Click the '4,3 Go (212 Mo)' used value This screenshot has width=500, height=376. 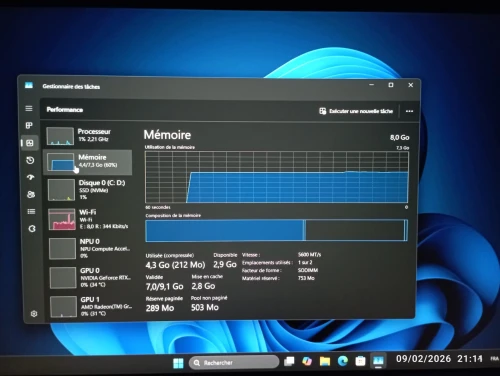tap(175, 265)
